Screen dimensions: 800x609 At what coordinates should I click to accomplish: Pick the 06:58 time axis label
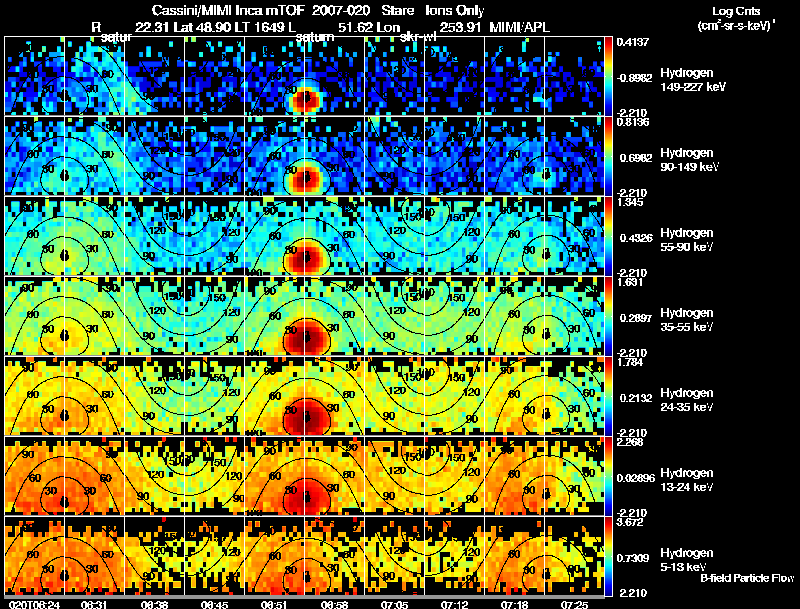point(334,605)
